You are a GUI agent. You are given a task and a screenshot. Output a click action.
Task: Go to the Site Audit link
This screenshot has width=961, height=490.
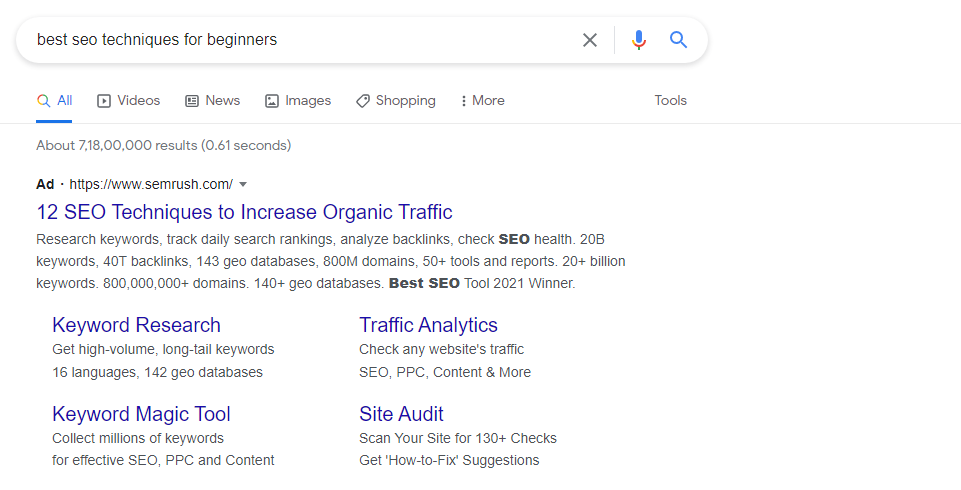point(401,414)
